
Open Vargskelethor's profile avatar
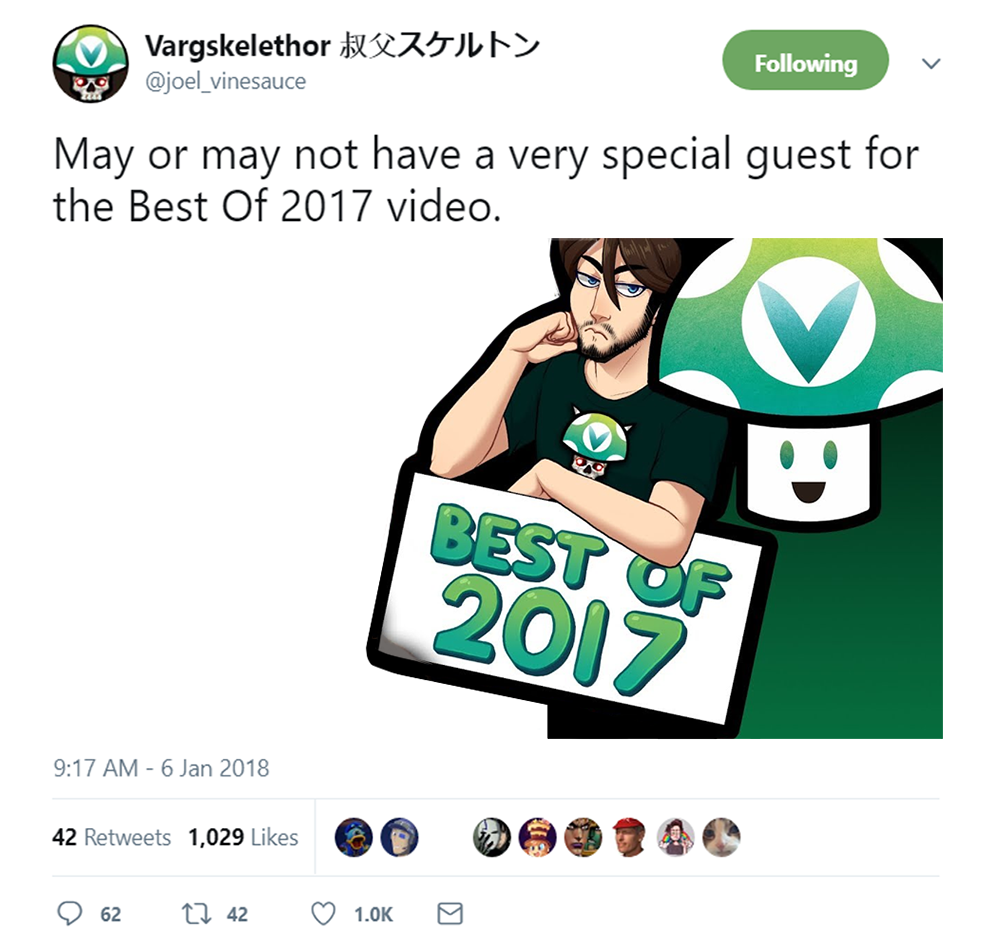point(90,64)
